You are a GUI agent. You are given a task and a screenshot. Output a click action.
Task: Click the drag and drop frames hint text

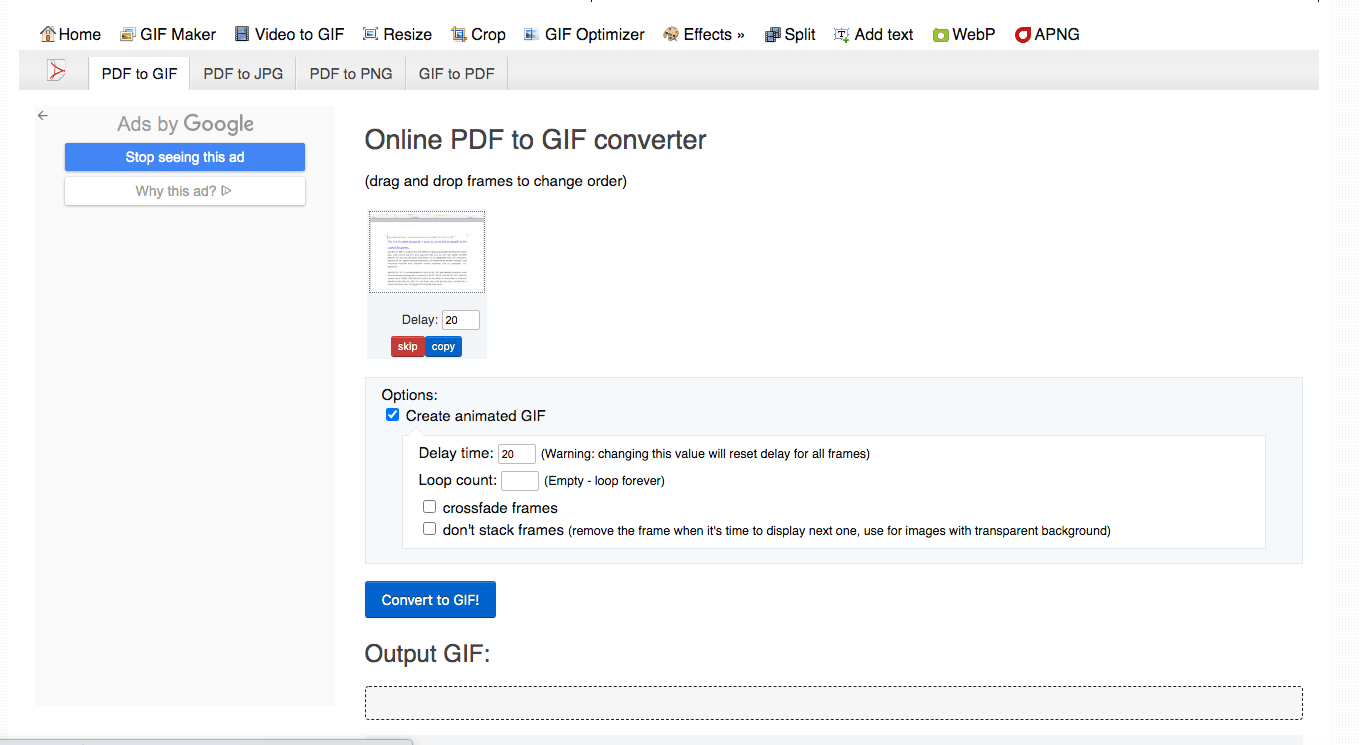point(496,181)
